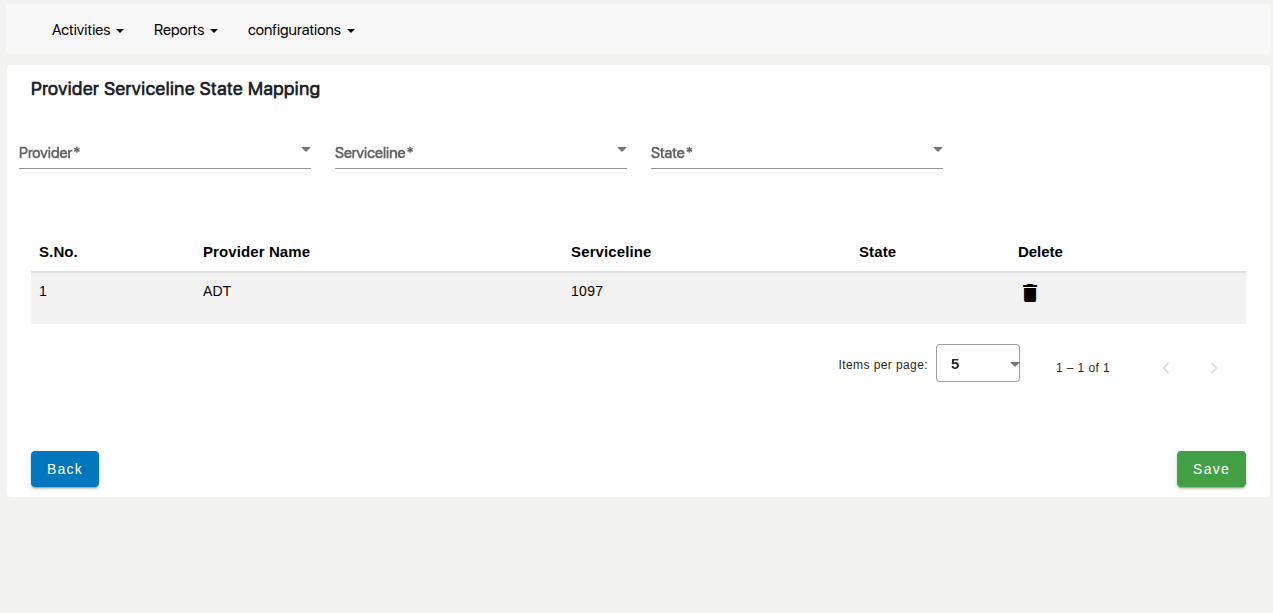The height and width of the screenshot is (613, 1273).
Task: Expand the configurations menu
Action: point(301,30)
